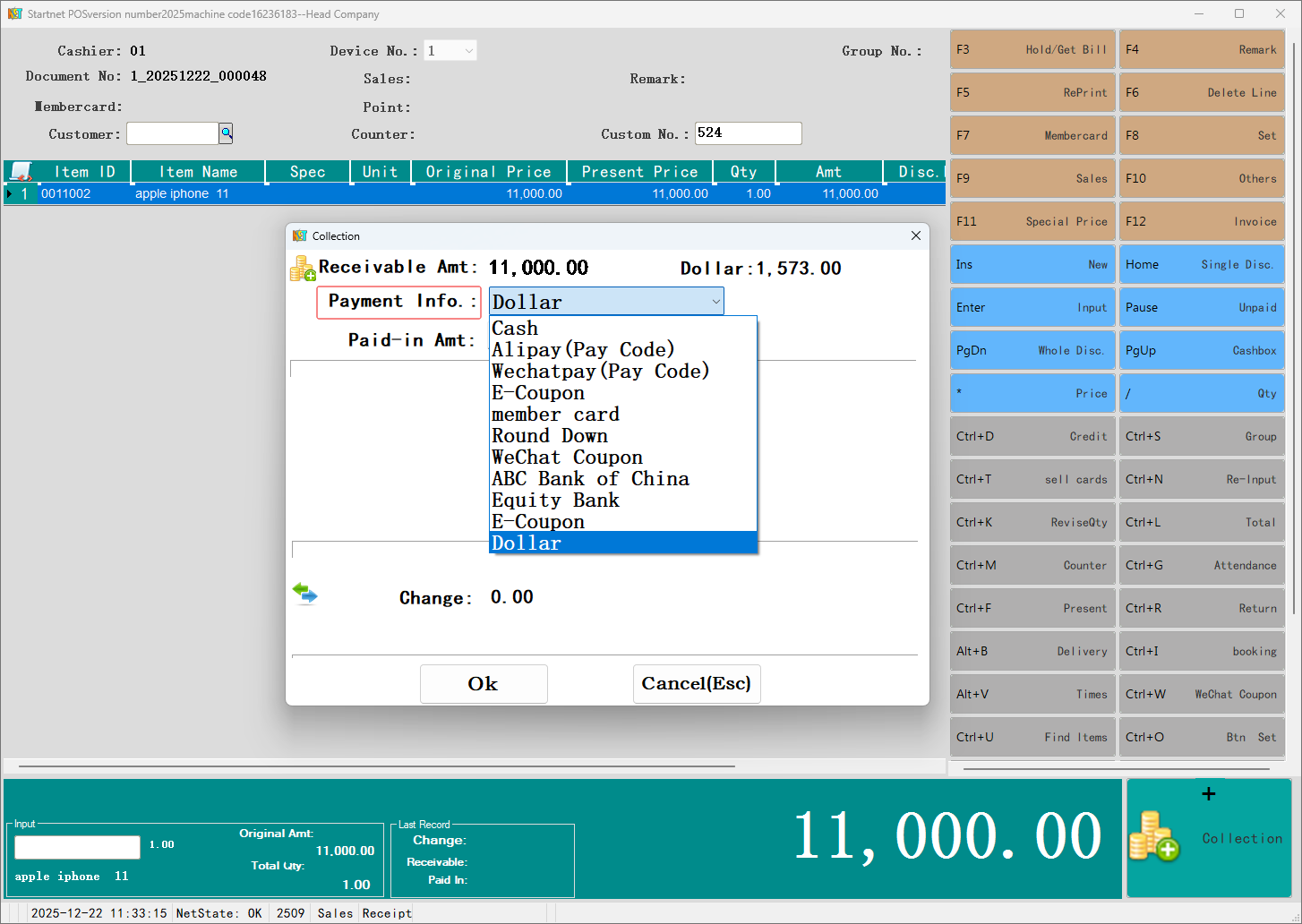Click the F3 Hold/Get Bill button
The image size is (1302, 924).
(1032, 49)
